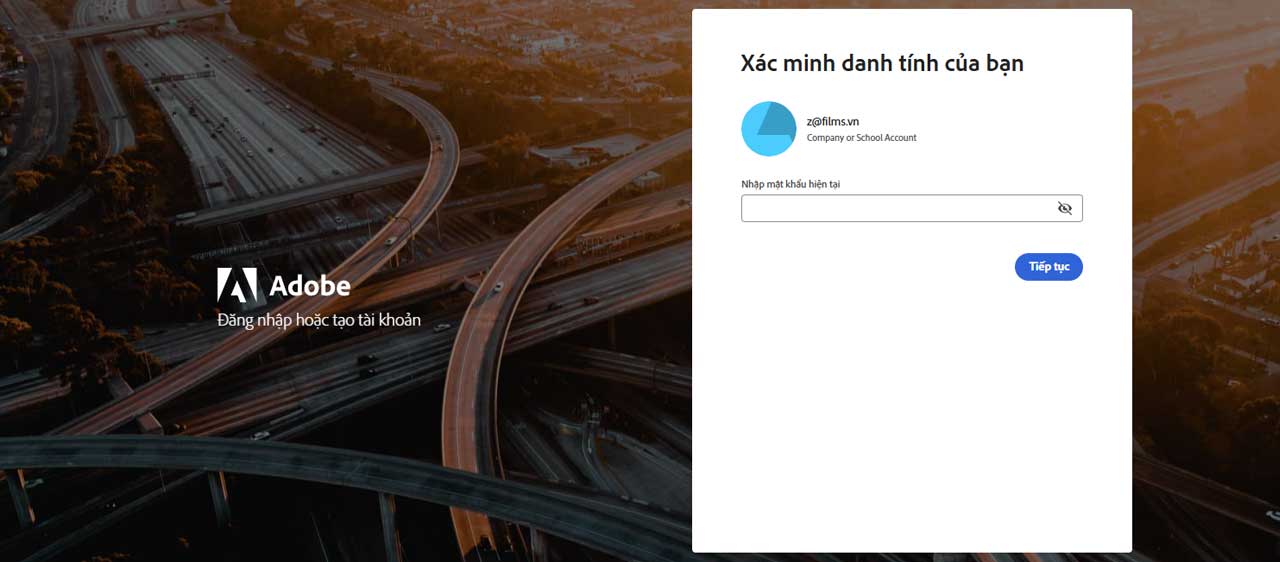The width and height of the screenshot is (1280, 562).
Task: Click the crossed-out eye at password field end
Action: click(1064, 208)
